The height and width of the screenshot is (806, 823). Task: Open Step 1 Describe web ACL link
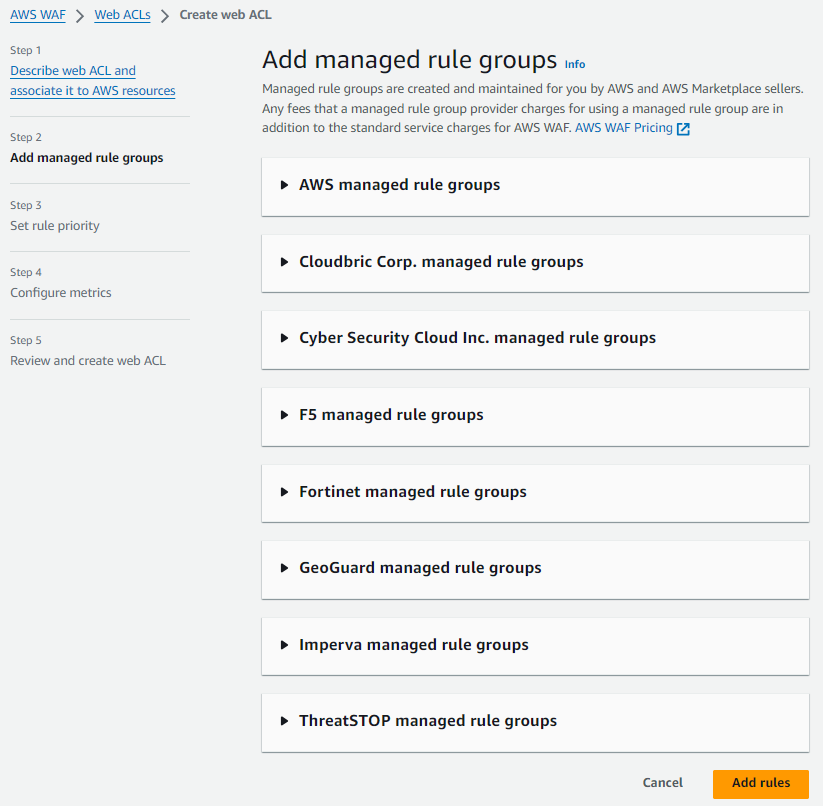coord(93,80)
